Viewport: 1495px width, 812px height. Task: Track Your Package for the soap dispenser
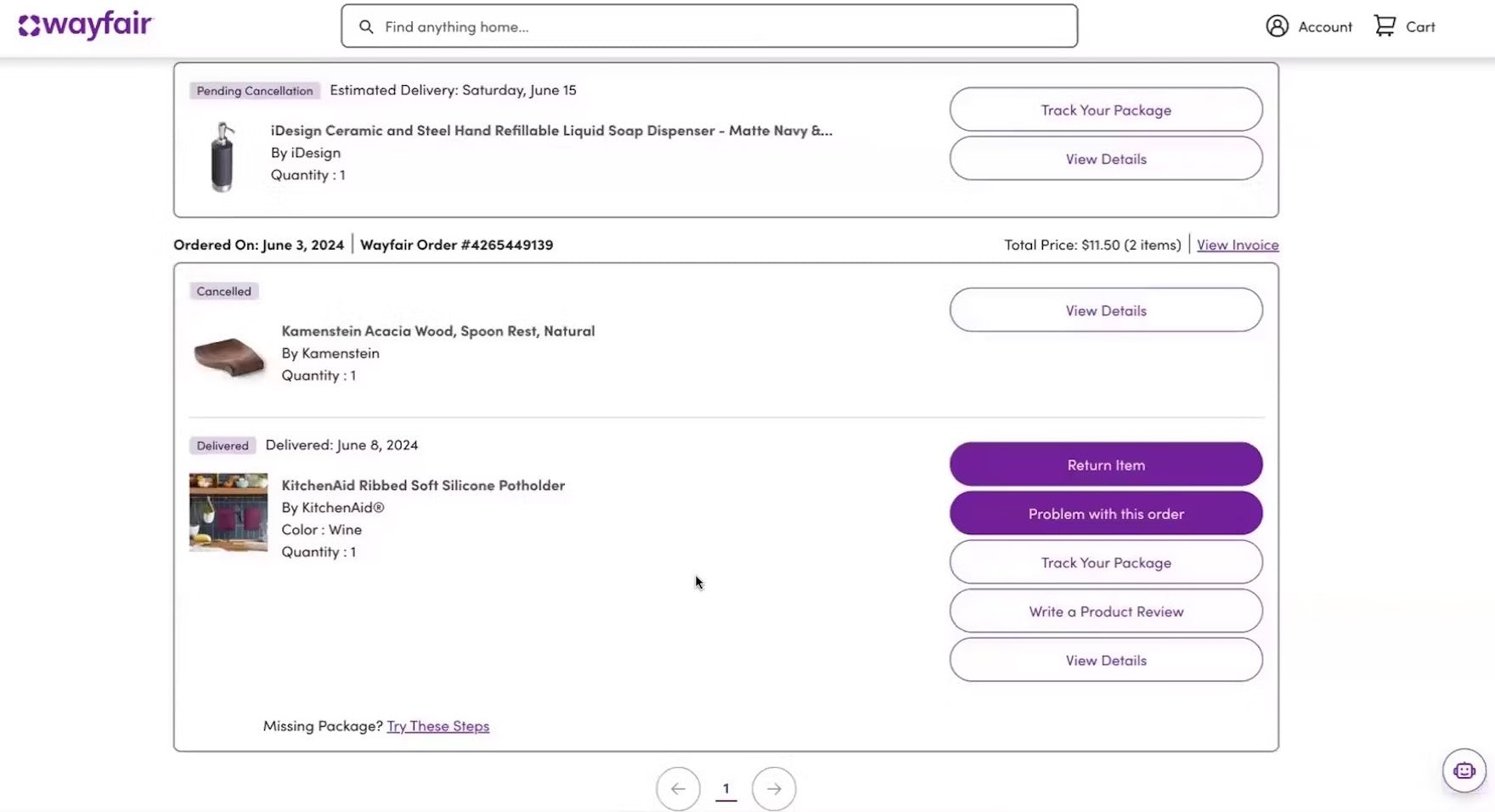1106,110
